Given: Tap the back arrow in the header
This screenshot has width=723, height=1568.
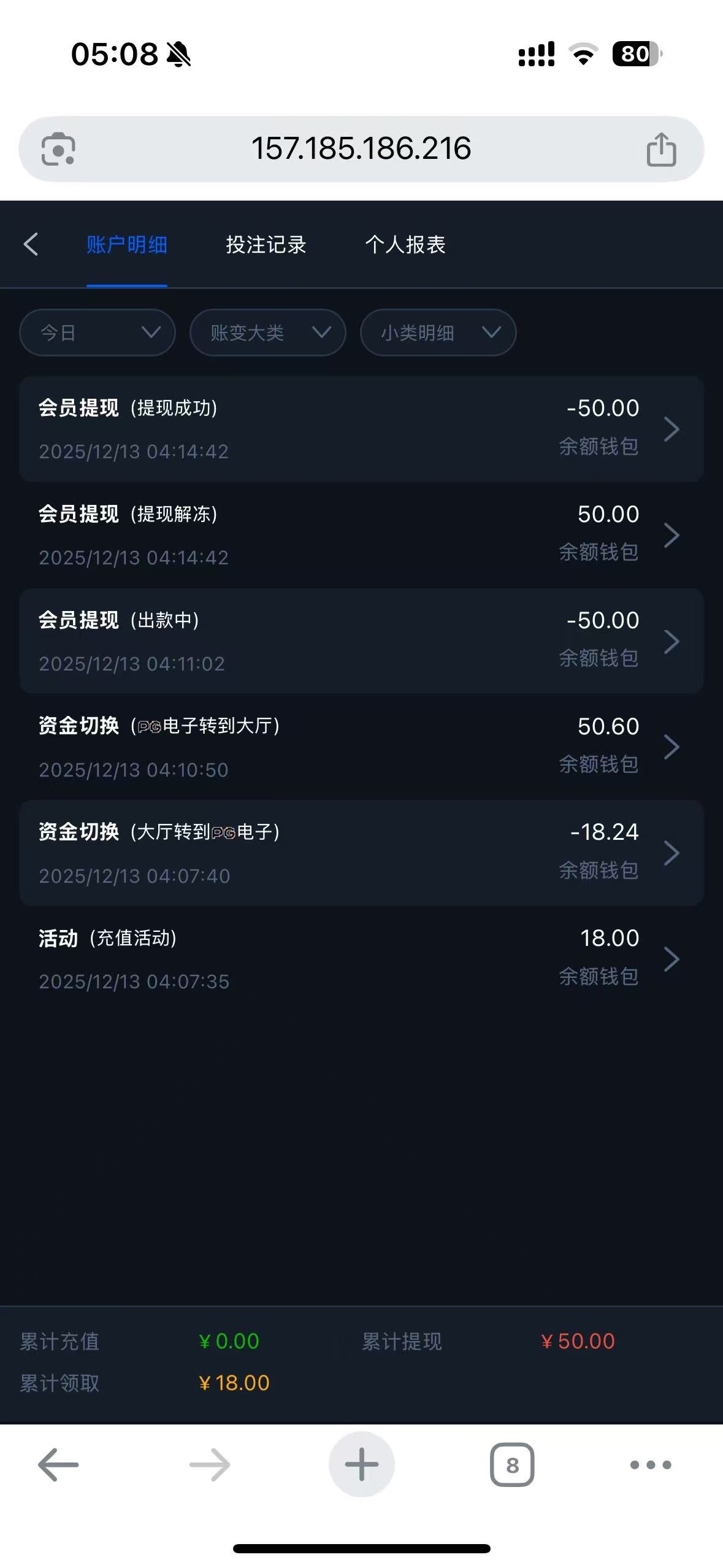Looking at the screenshot, I should pos(31,244).
